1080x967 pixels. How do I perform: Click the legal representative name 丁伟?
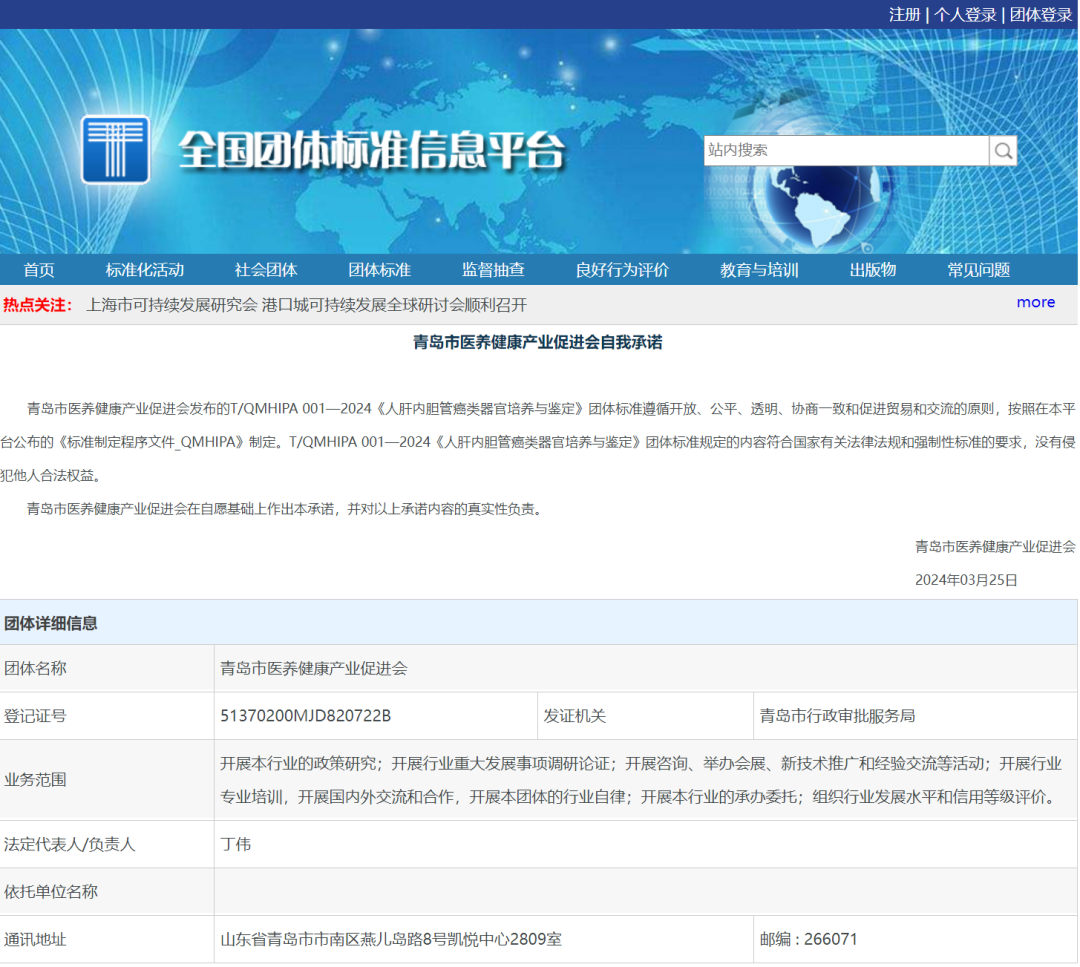[x=236, y=844]
